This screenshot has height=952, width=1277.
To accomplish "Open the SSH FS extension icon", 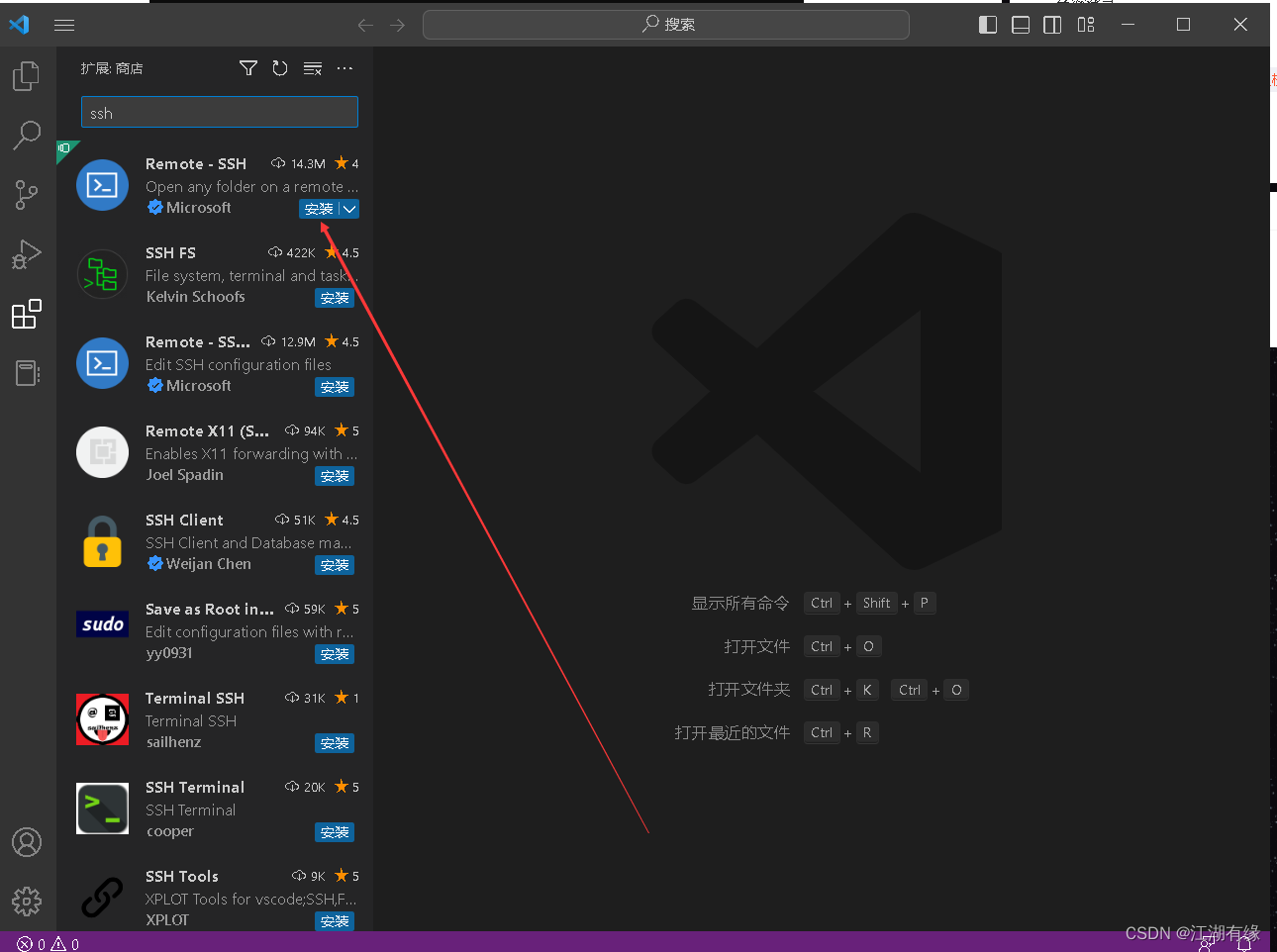I will coord(103,274).
